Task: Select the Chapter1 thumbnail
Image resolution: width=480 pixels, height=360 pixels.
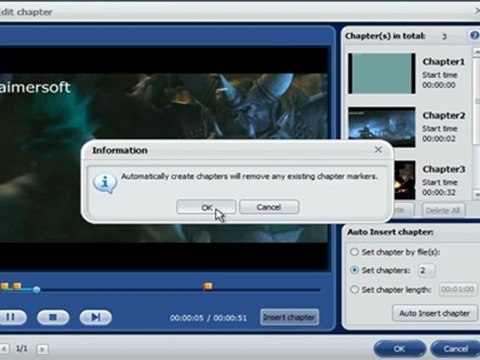Action: point(382,73)
